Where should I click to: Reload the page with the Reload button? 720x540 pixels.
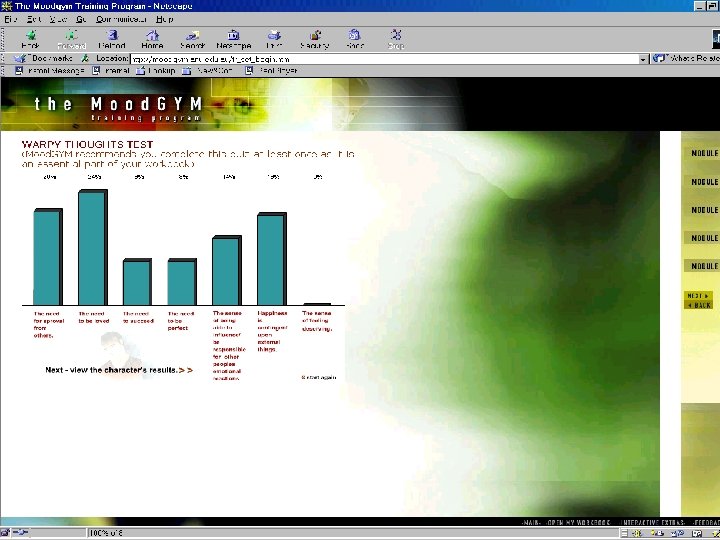point(112,40)
